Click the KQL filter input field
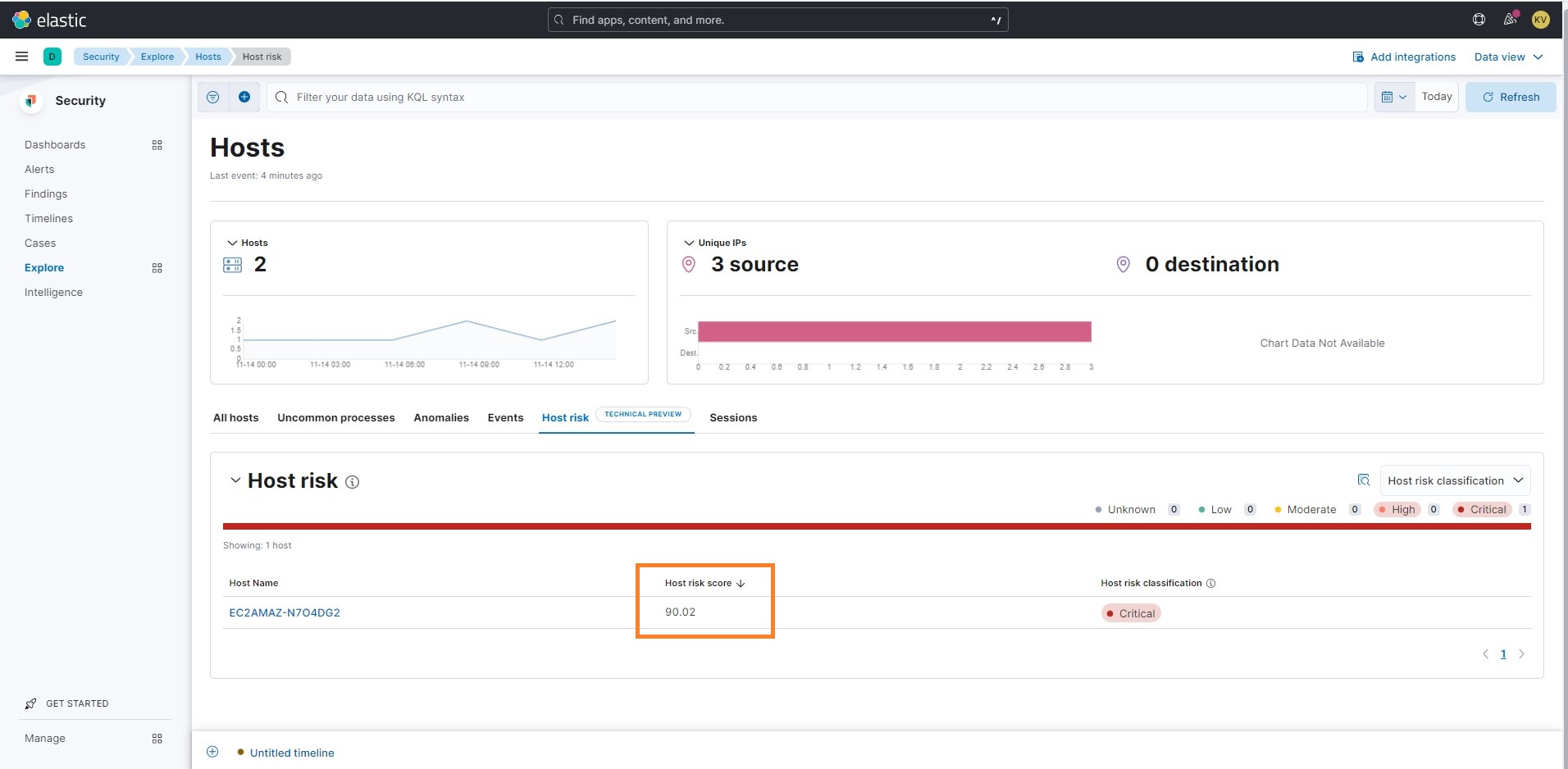The width and height of the screenshot is (1568, 769). click(656, 96)
